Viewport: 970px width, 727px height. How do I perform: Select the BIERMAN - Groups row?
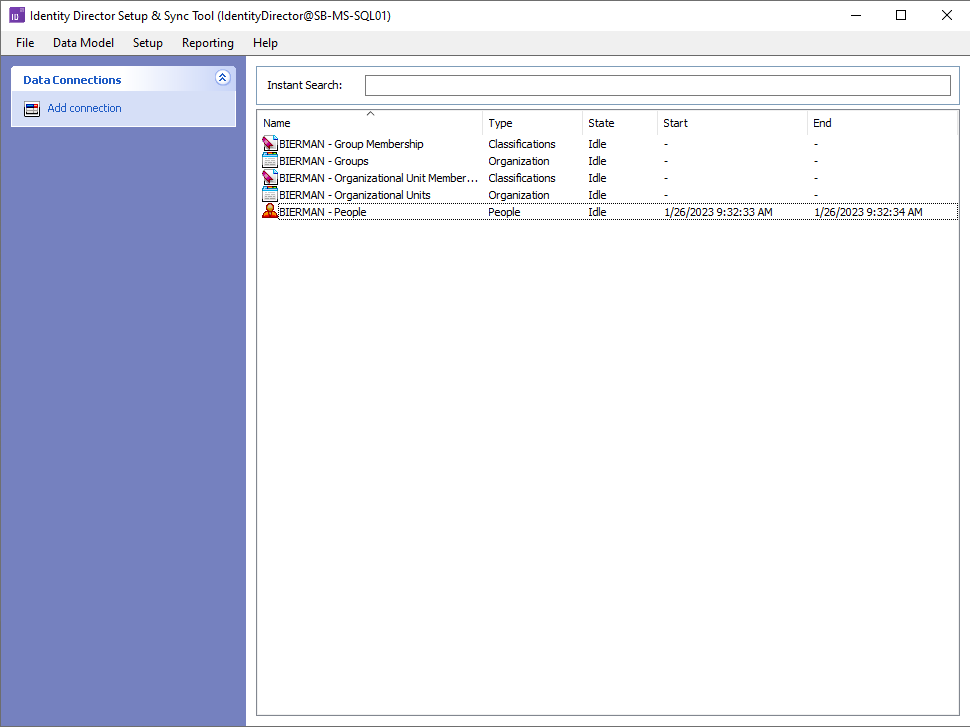(x=609, y=161)
